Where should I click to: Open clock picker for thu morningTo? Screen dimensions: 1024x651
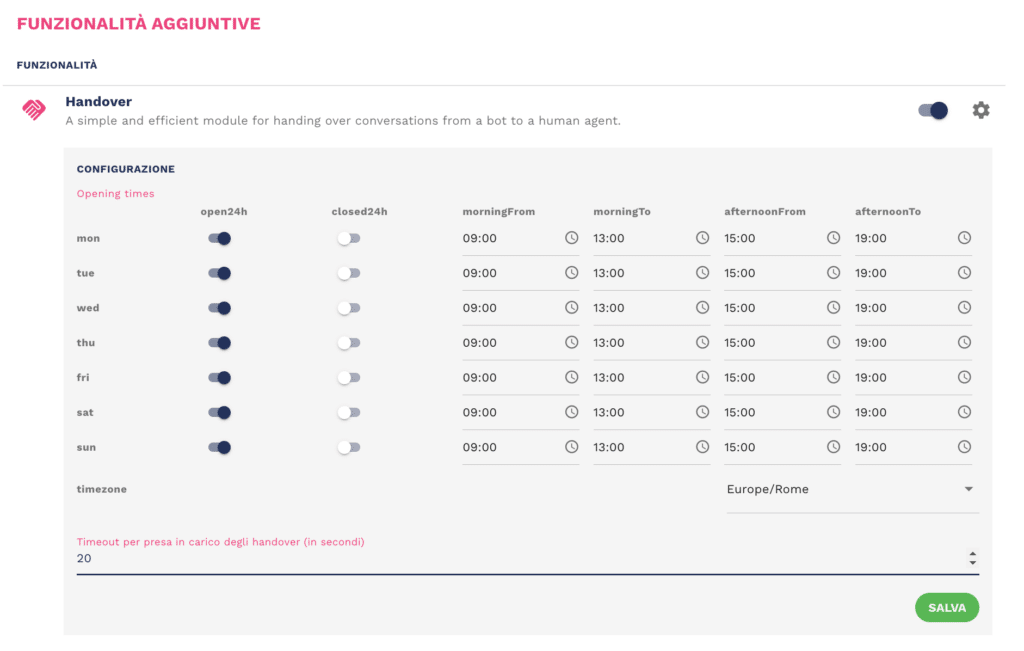click(702, 342)
